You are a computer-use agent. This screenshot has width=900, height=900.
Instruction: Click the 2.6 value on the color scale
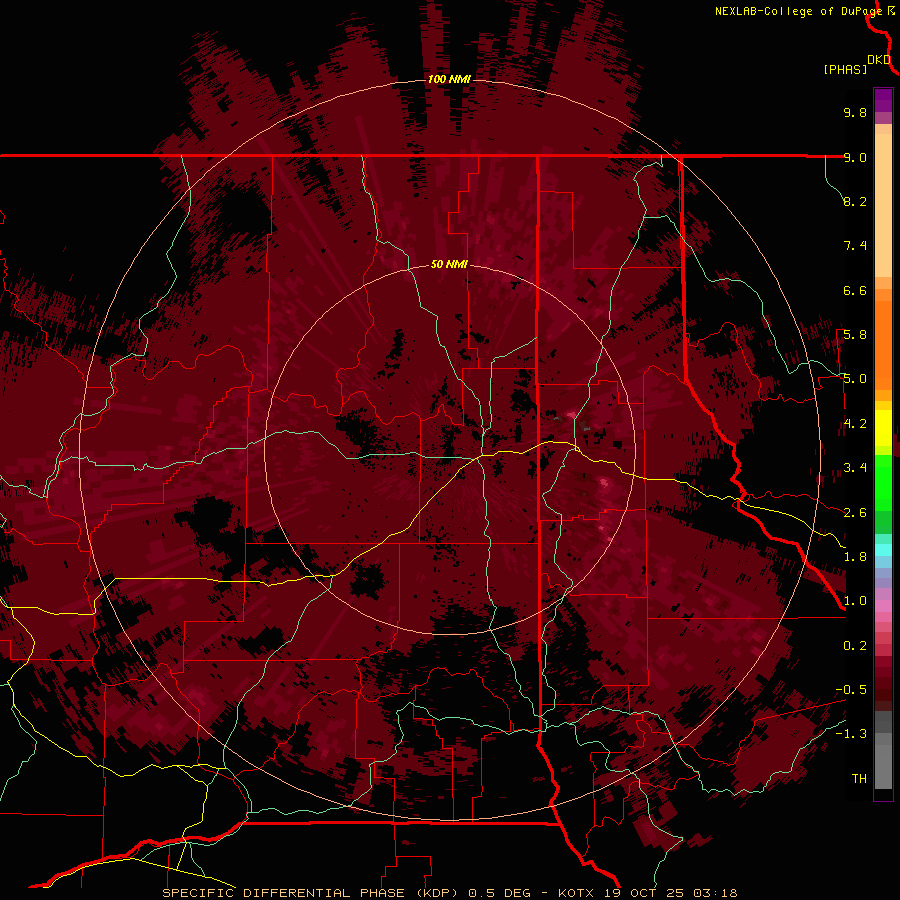[x=855, y=513]
